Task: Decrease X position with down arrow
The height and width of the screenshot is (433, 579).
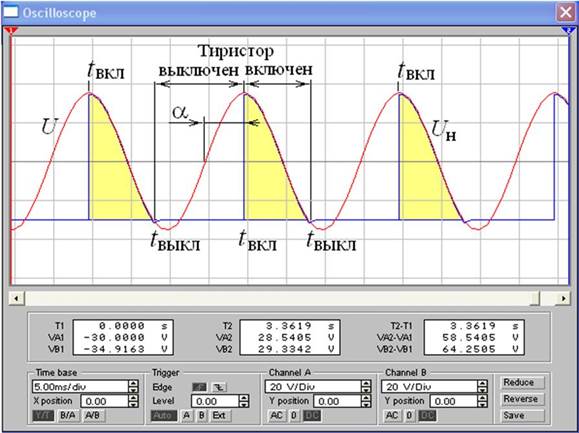Action: [133, 405]
